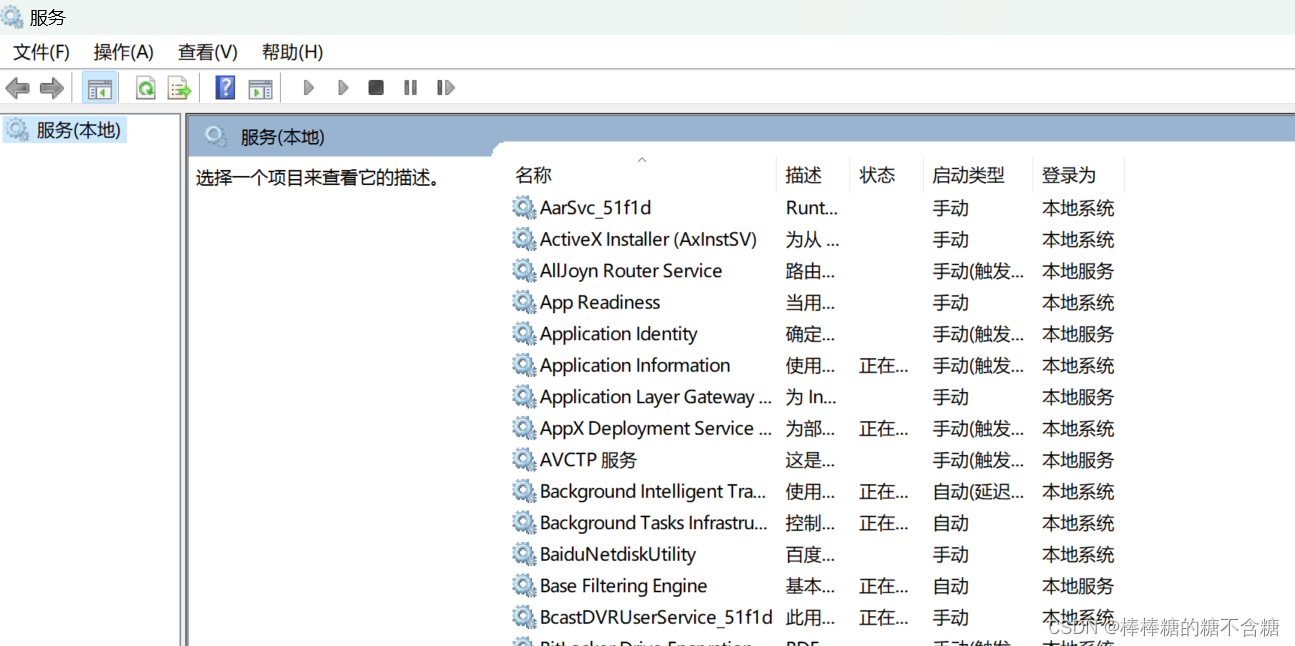This screenshot has height=646, width=1295.
Task: Select AppX Deployment Service name
Action: (x=656, y=428)
